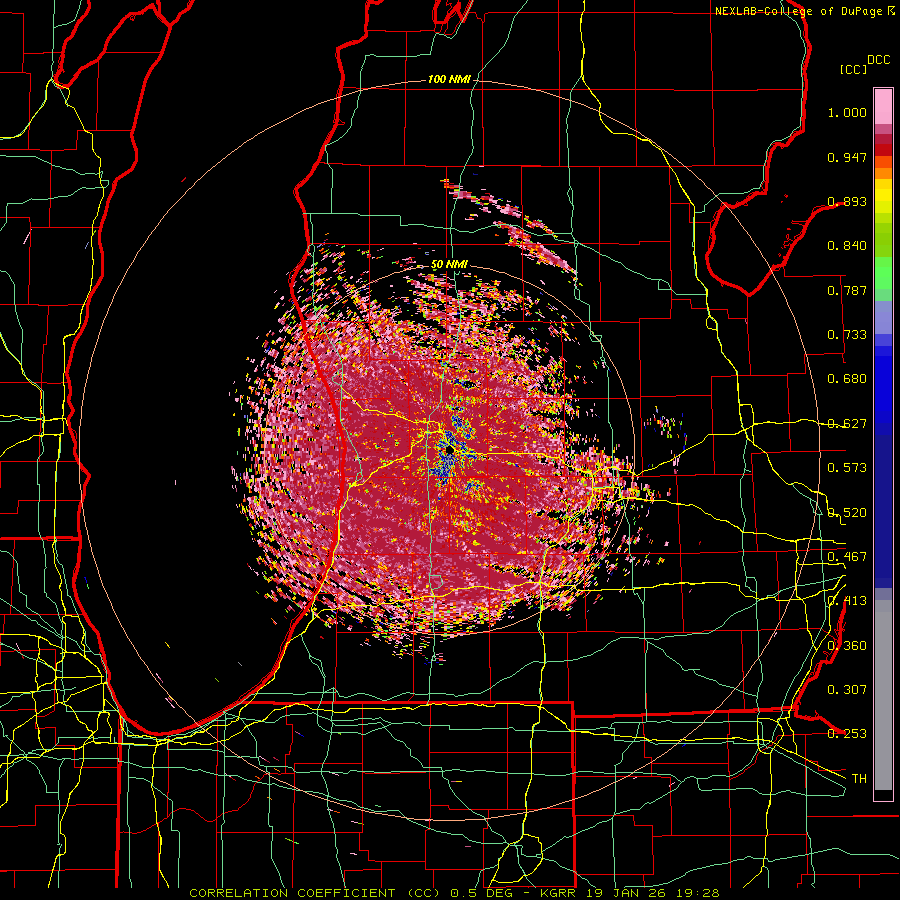This screenshot has width=900, height=900.
Task: Select the 0.573 scale value
Action: (847, 468)
